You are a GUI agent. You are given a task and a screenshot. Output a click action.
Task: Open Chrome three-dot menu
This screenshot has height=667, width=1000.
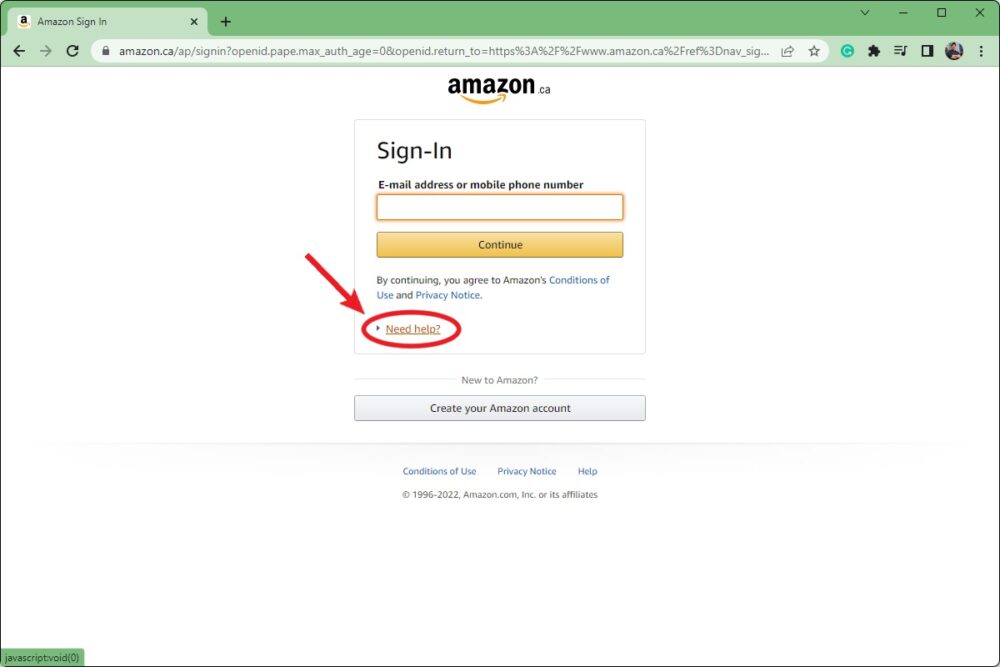981,51
